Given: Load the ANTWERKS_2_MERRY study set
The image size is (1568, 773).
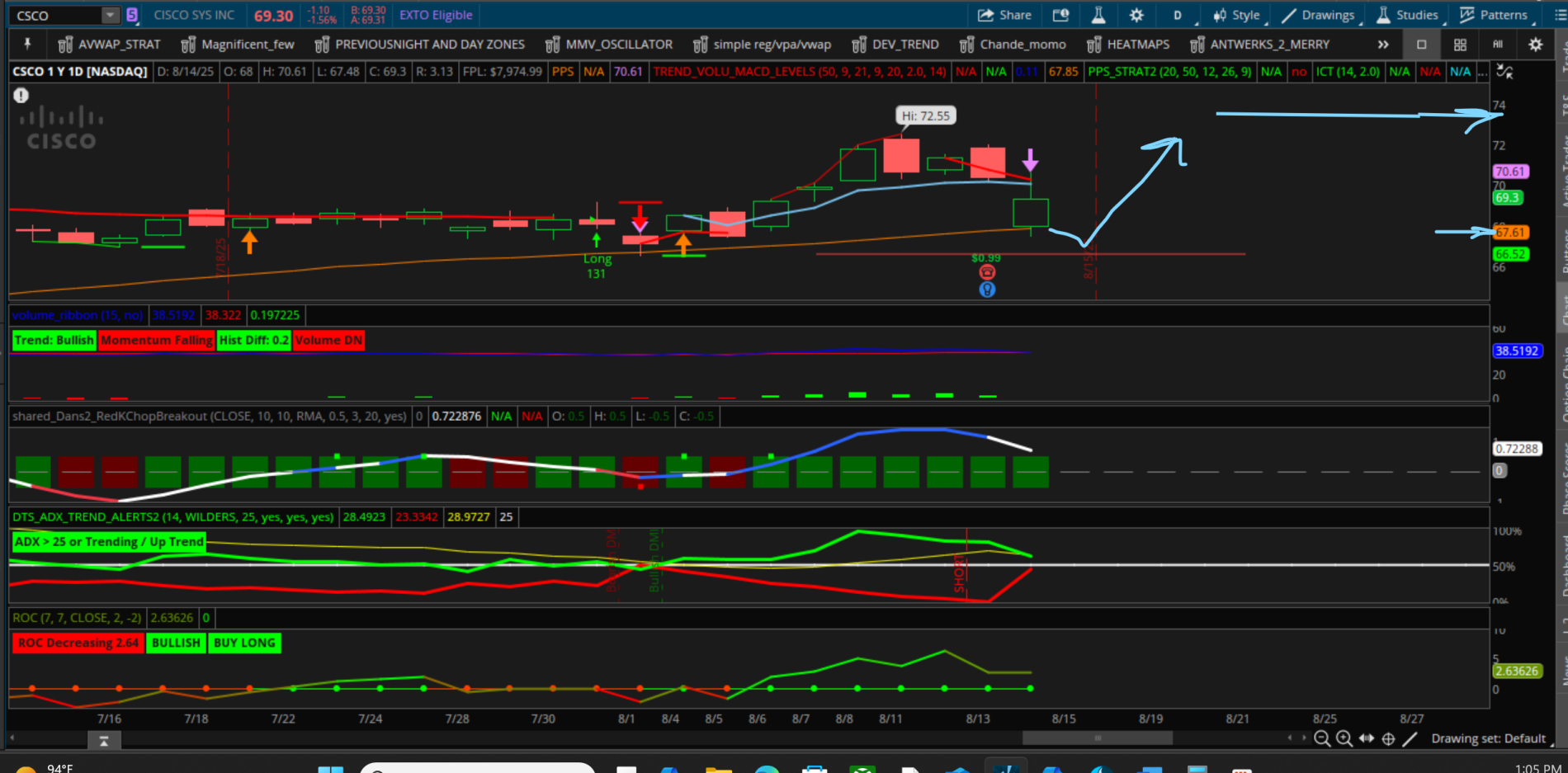Looking at the screenshot, I should pyautogui.click(x=1259, y=45).
